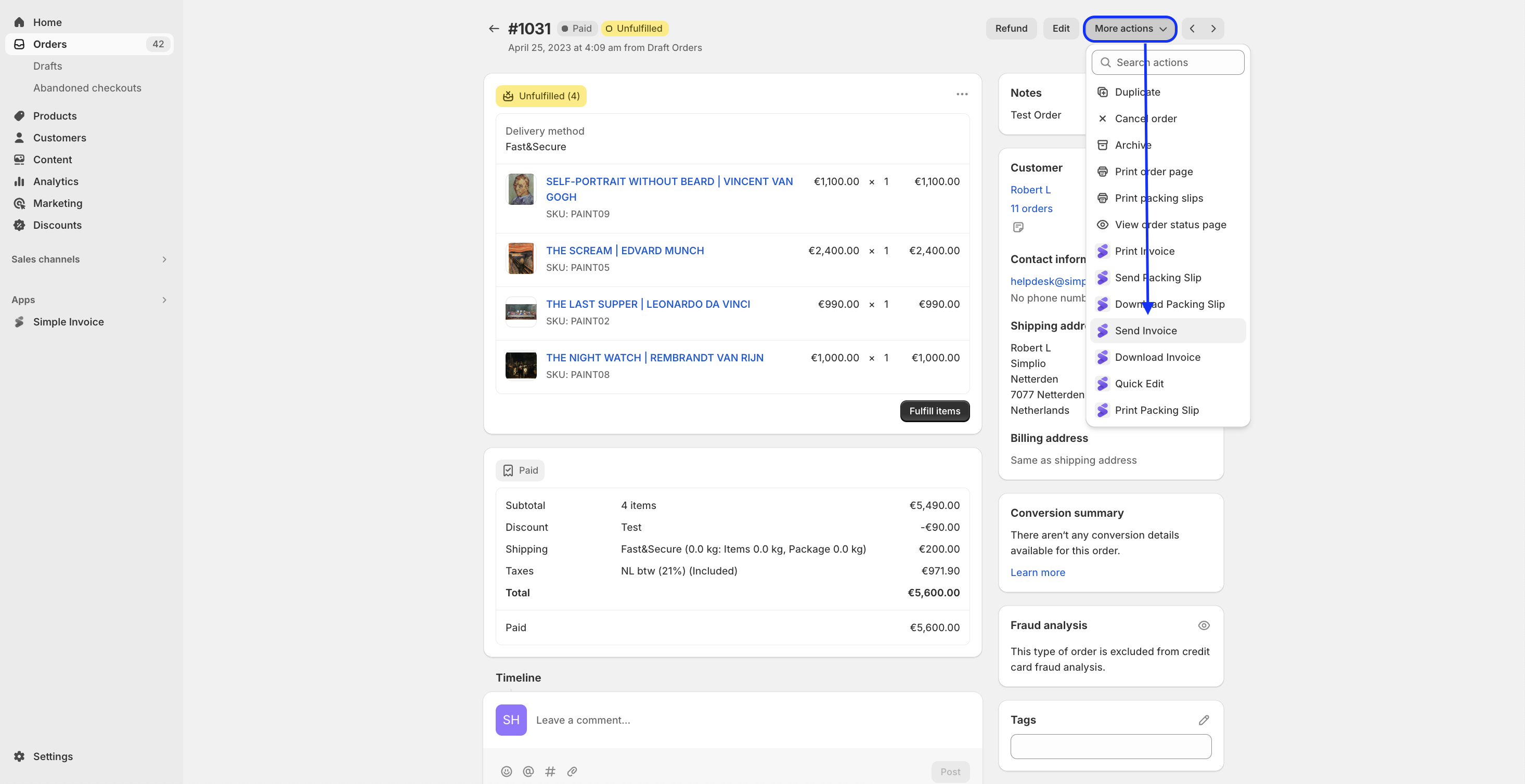Click the Fulfill items button
The width and height of the screenshot is (1525, 784).
point(934,411)
